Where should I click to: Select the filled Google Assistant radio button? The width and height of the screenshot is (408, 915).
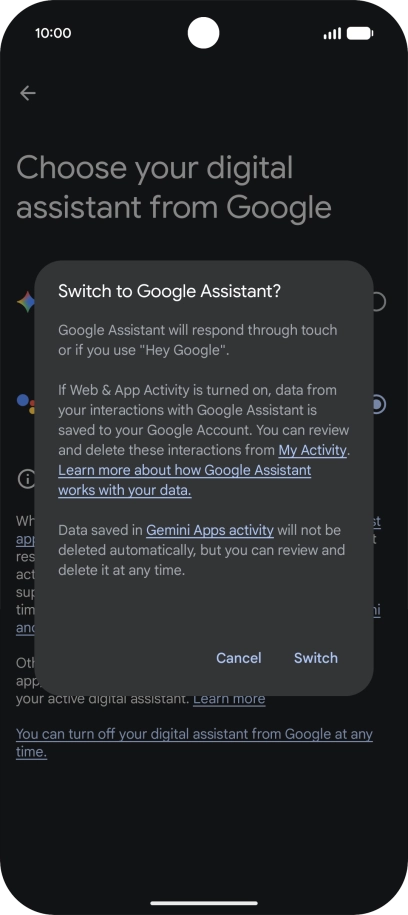[x=378, y=404]
